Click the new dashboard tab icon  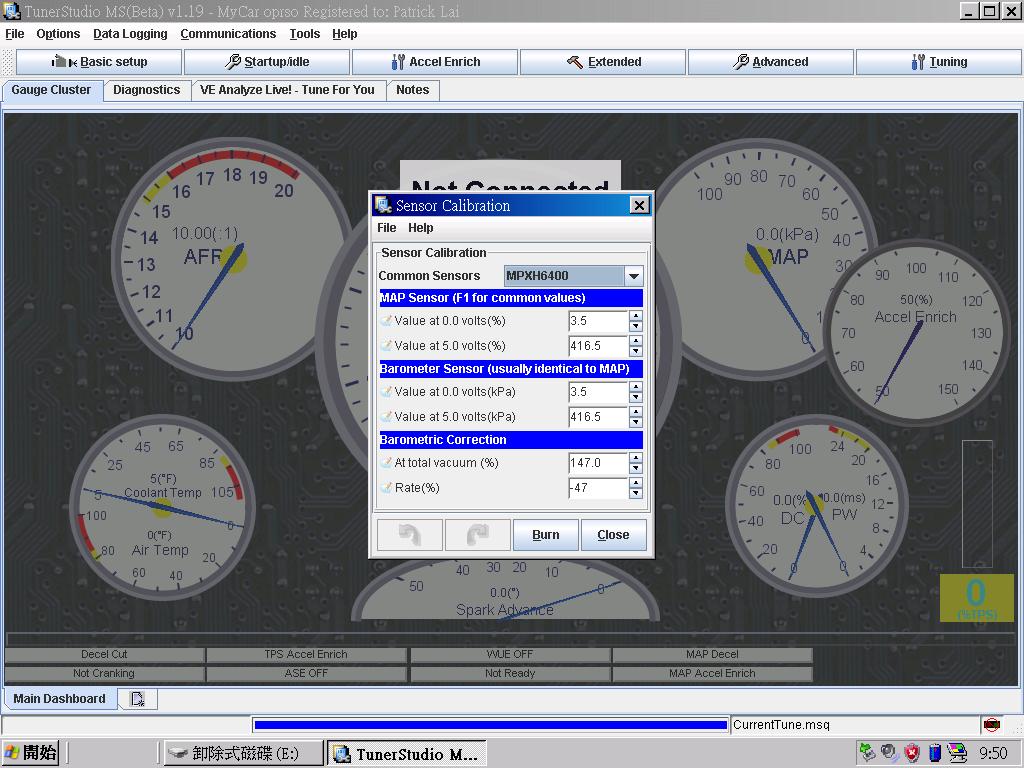click(x=137, y=699)
